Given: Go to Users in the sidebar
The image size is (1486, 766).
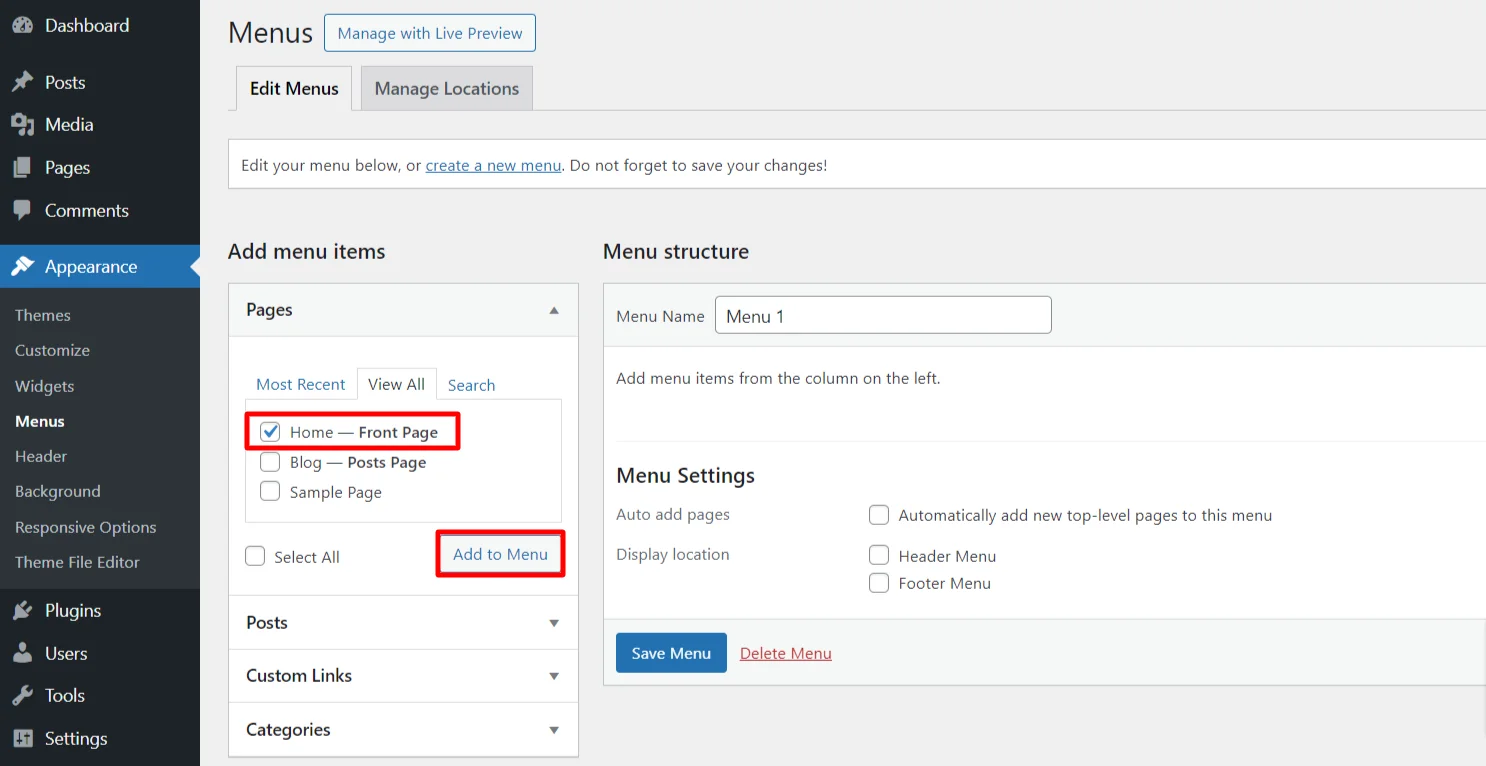Looking at the screenshot, I should click(x=100, y=653).
